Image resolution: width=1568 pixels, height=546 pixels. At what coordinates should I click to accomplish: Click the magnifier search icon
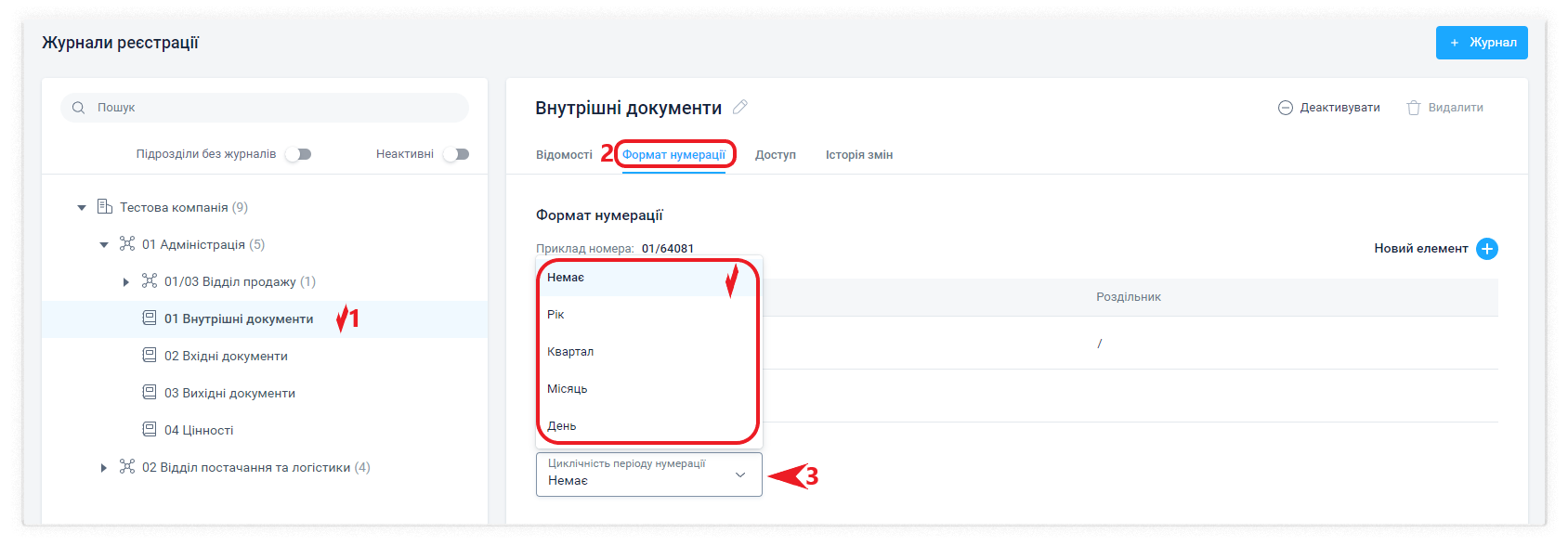tap(79, 108)
